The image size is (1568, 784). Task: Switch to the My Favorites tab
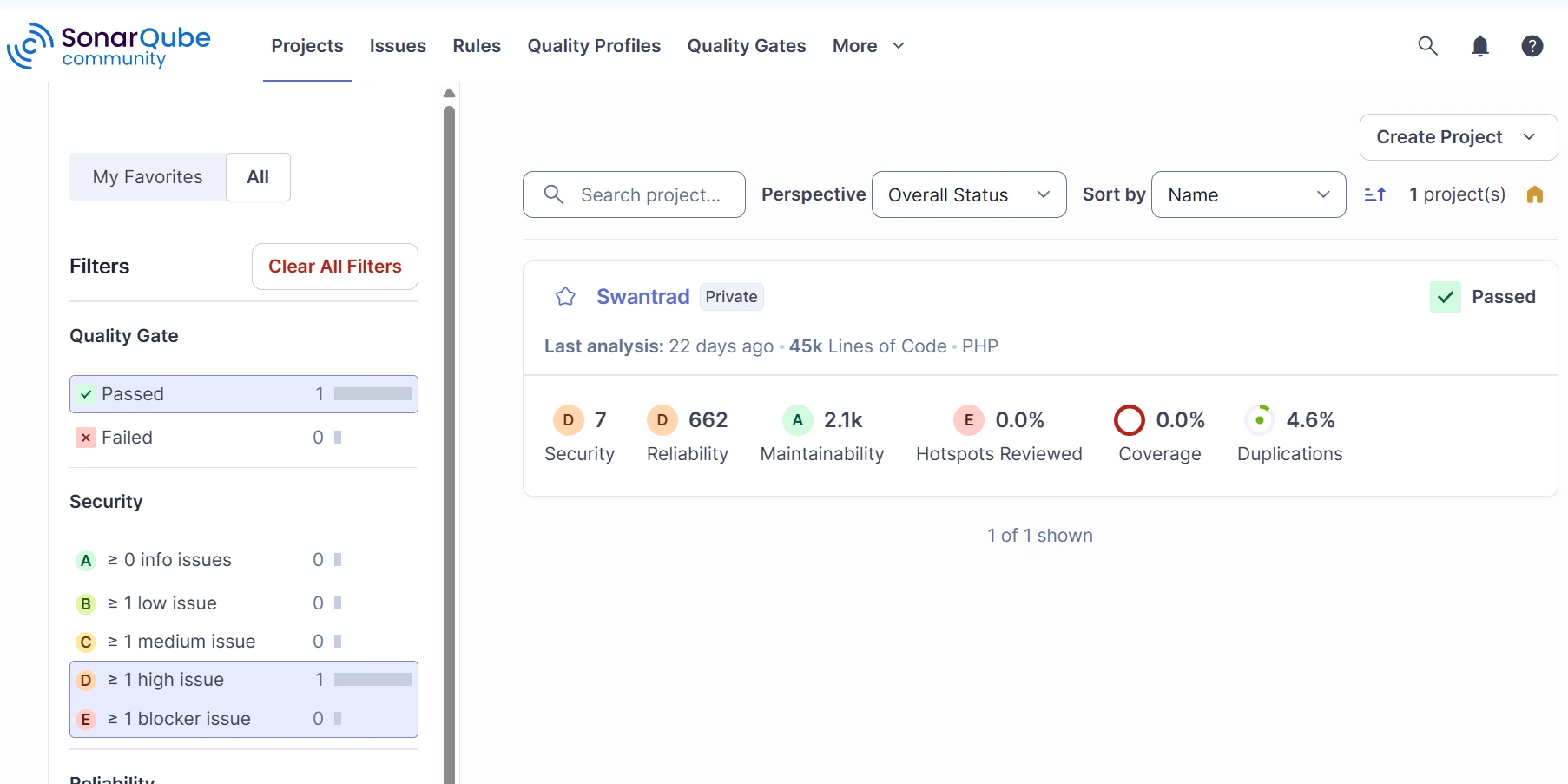tap(147, 176)
